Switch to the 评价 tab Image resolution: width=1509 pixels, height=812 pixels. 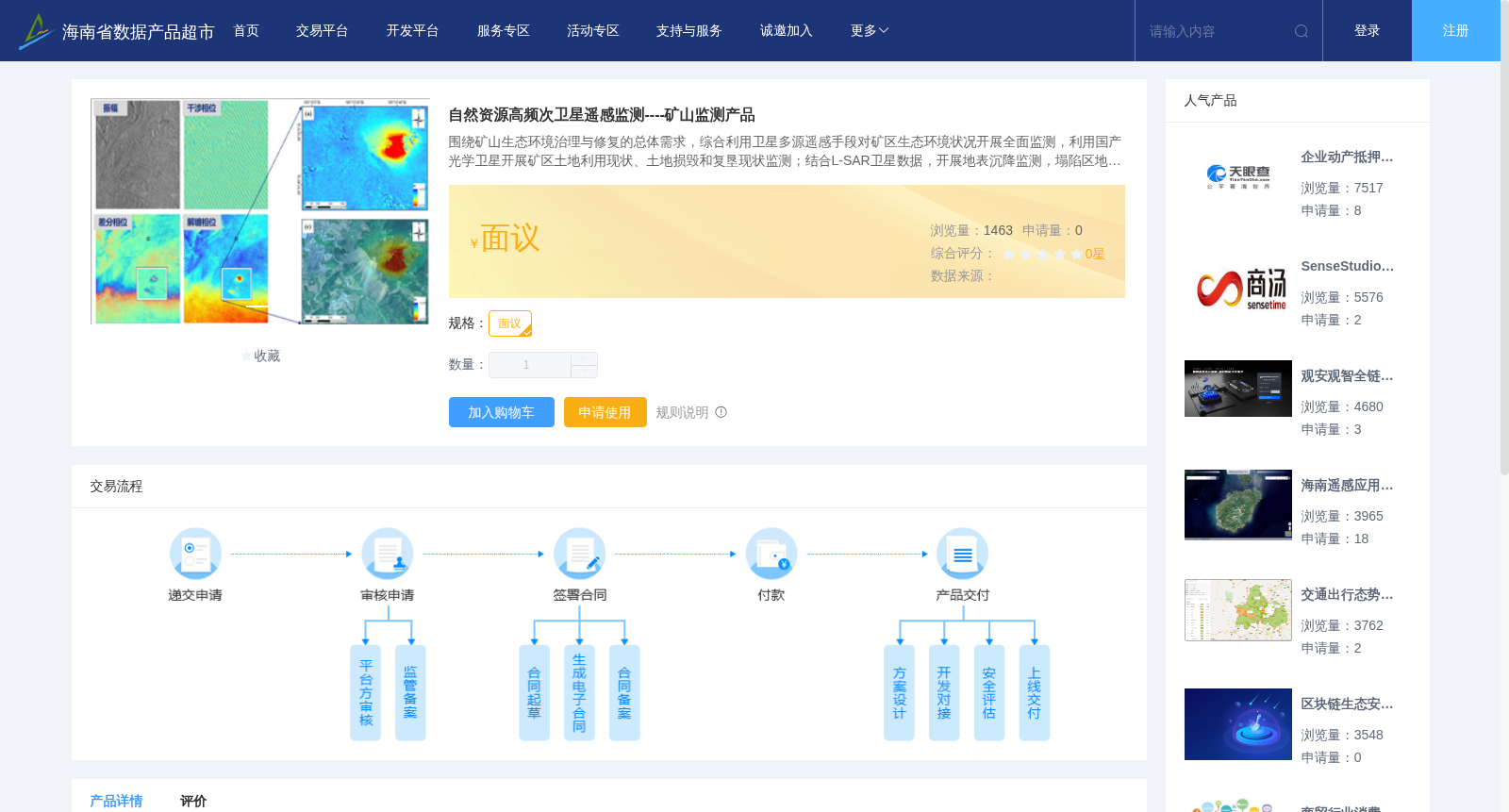pos(193,801)
